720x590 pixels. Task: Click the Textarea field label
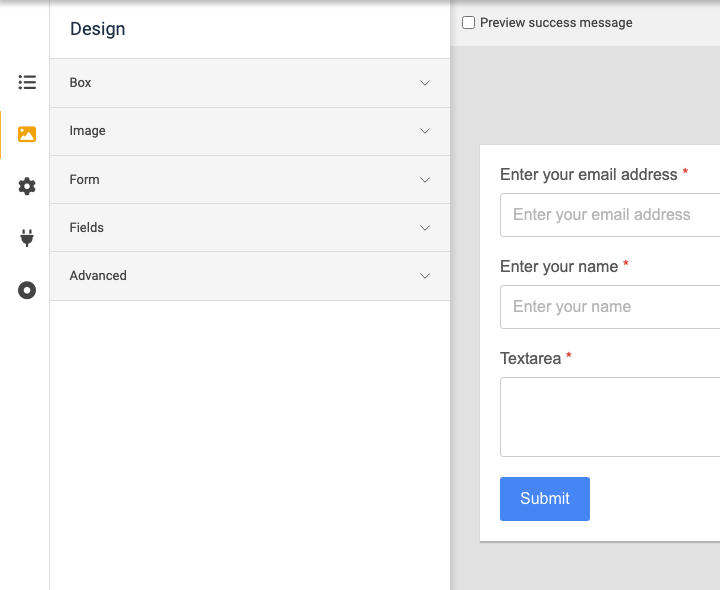[530, 358]
